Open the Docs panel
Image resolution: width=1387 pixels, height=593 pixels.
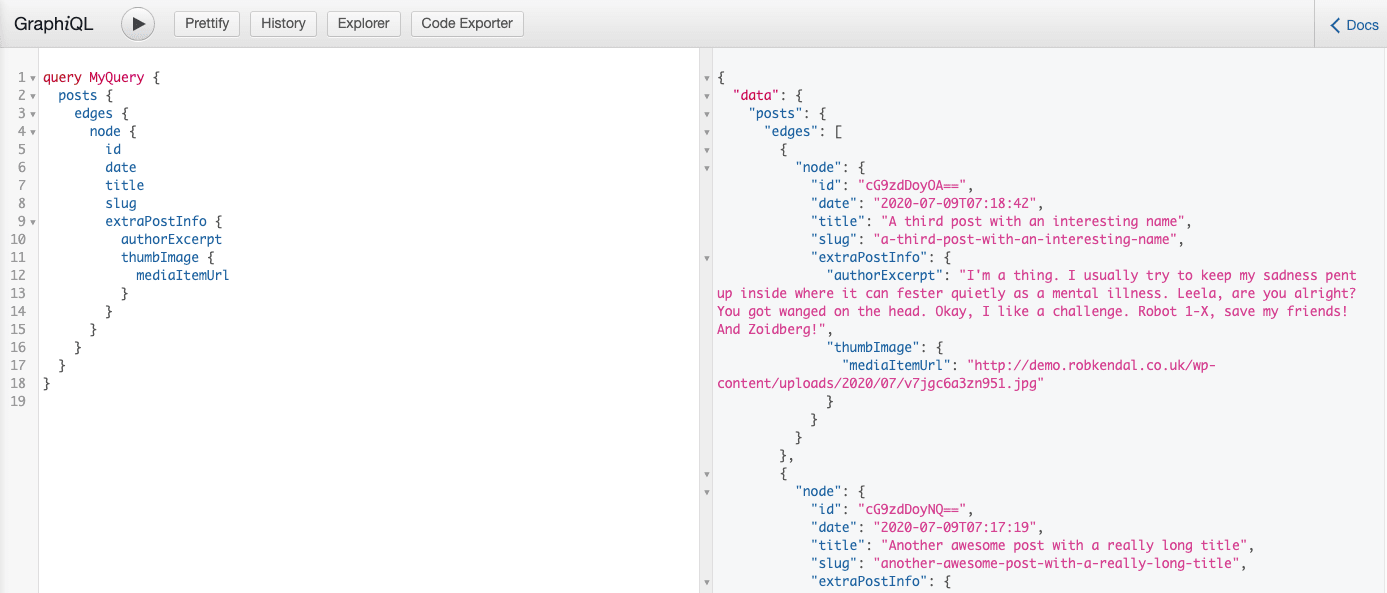[1355, 24]
